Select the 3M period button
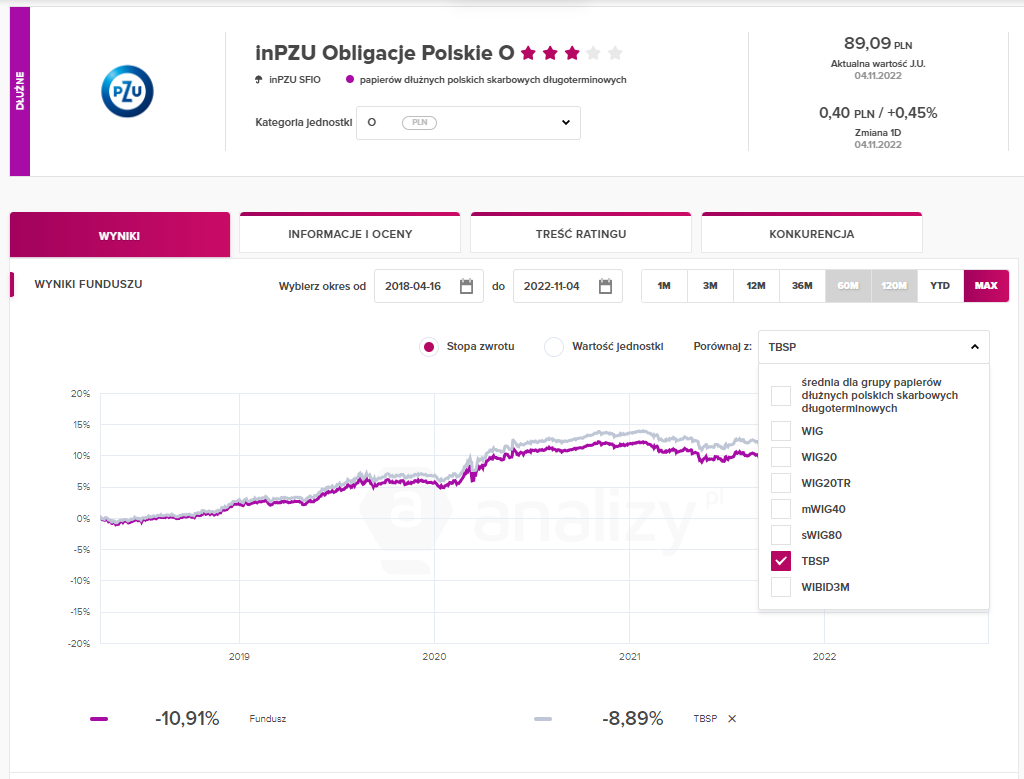 [x=711, y=286]
